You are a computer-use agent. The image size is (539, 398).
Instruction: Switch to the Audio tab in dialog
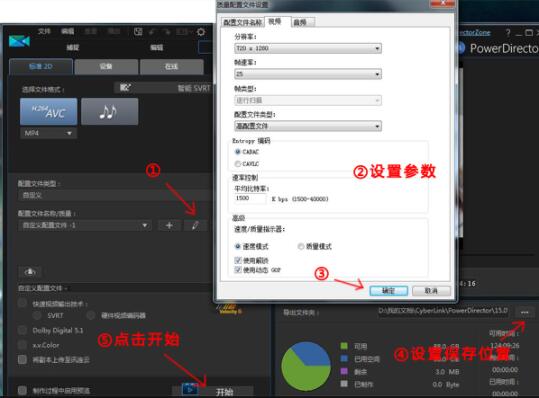click(303, 22)
